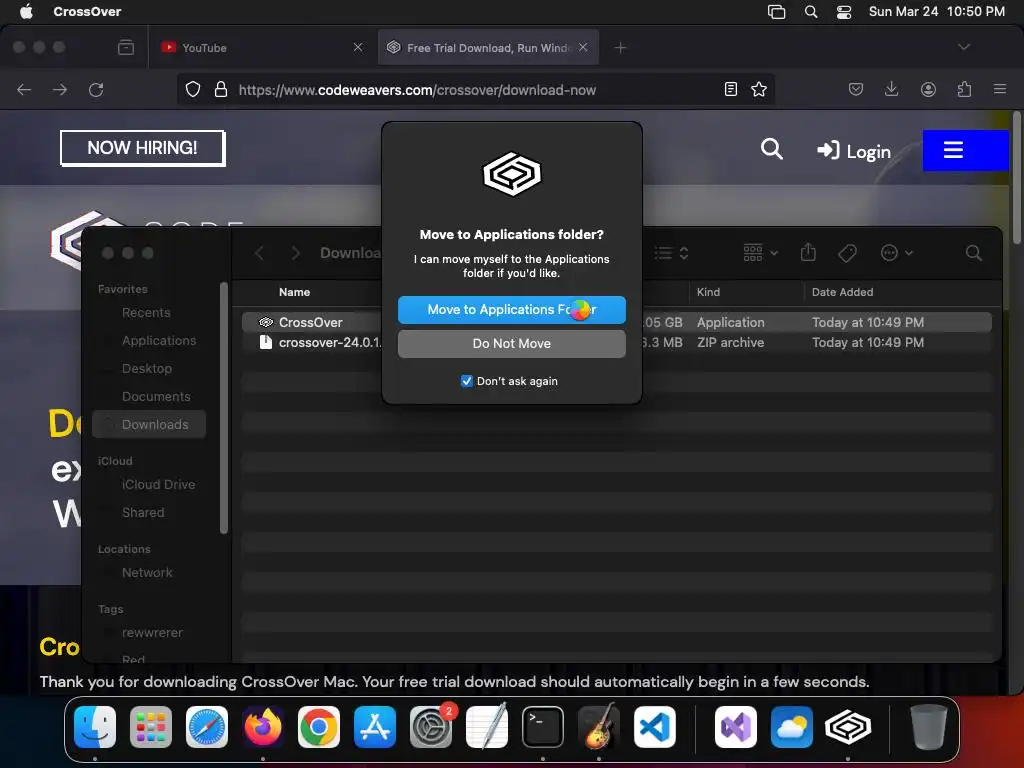Open Finder action ellipsis menu
The image size is (1024, 768).
click(896, 253)
